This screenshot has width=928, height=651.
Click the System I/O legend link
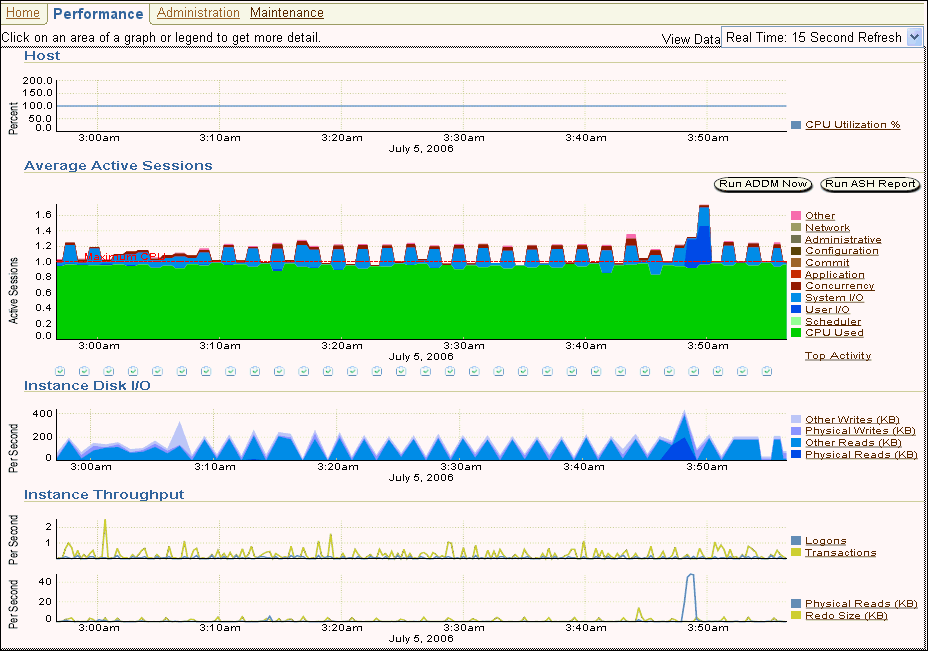click(834, 298)
